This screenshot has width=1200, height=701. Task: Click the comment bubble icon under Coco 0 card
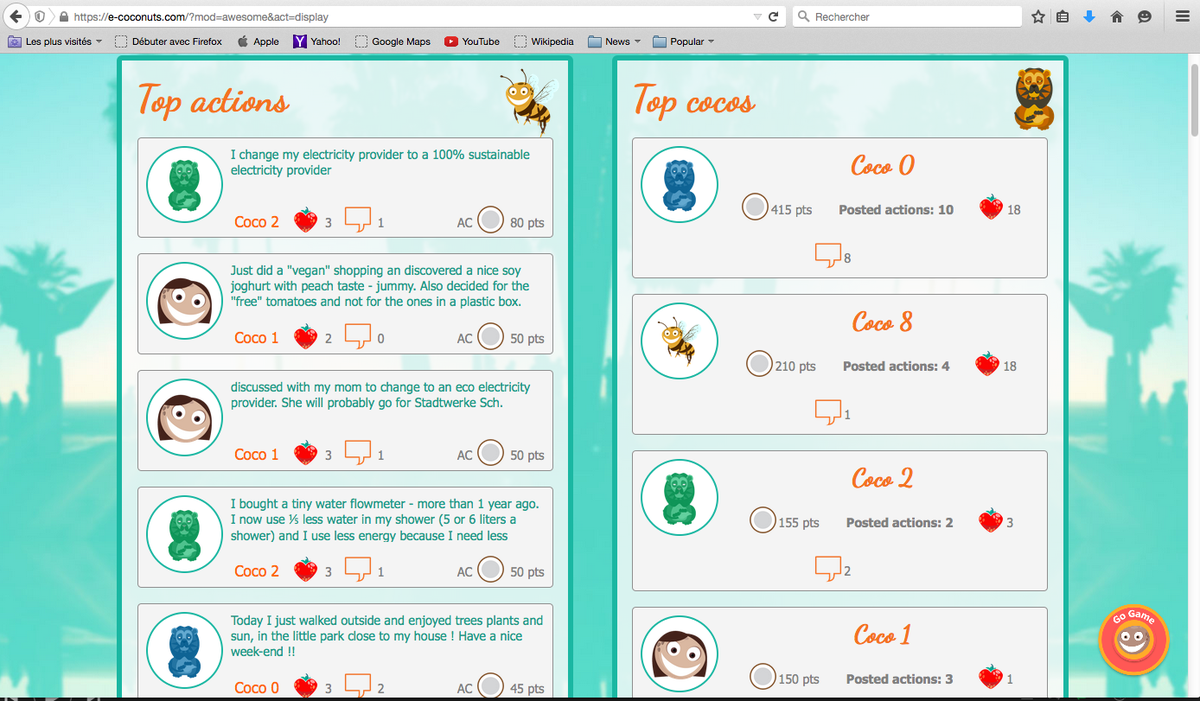[829, 255]
